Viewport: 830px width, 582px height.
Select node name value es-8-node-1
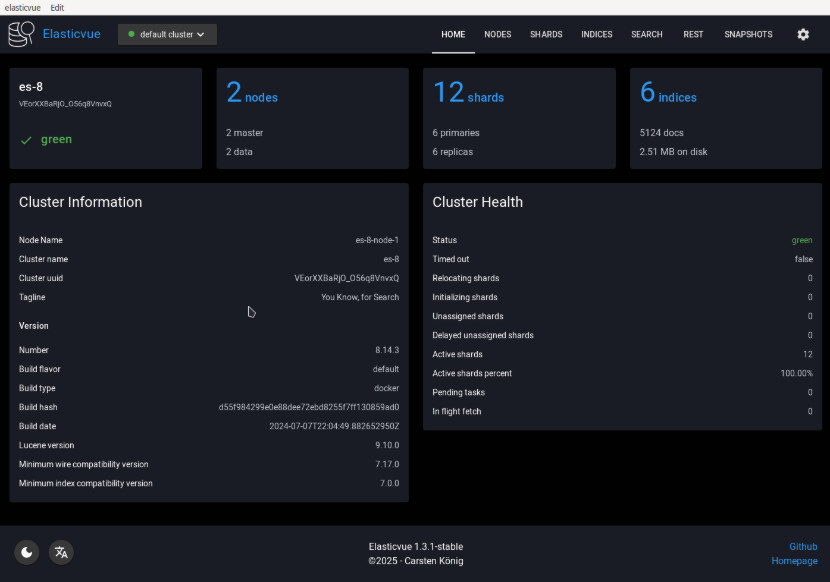[x=377, y=240]
